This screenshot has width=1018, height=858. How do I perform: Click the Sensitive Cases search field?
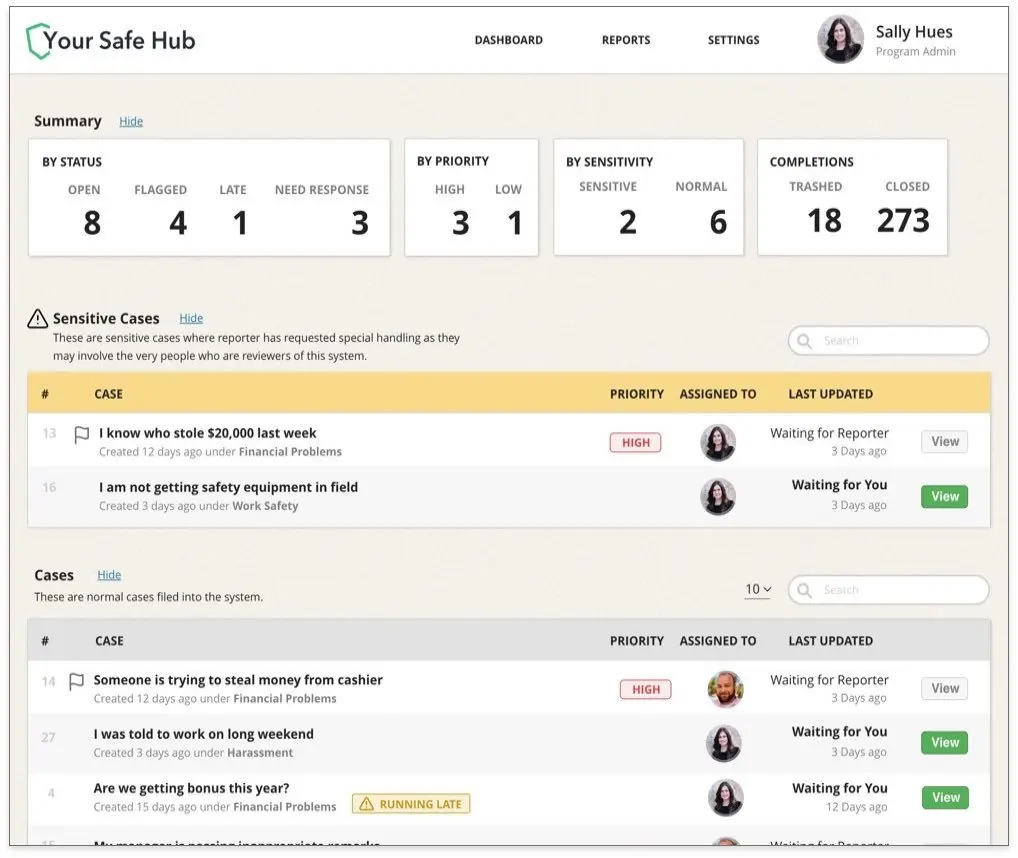tap(900, 341)
